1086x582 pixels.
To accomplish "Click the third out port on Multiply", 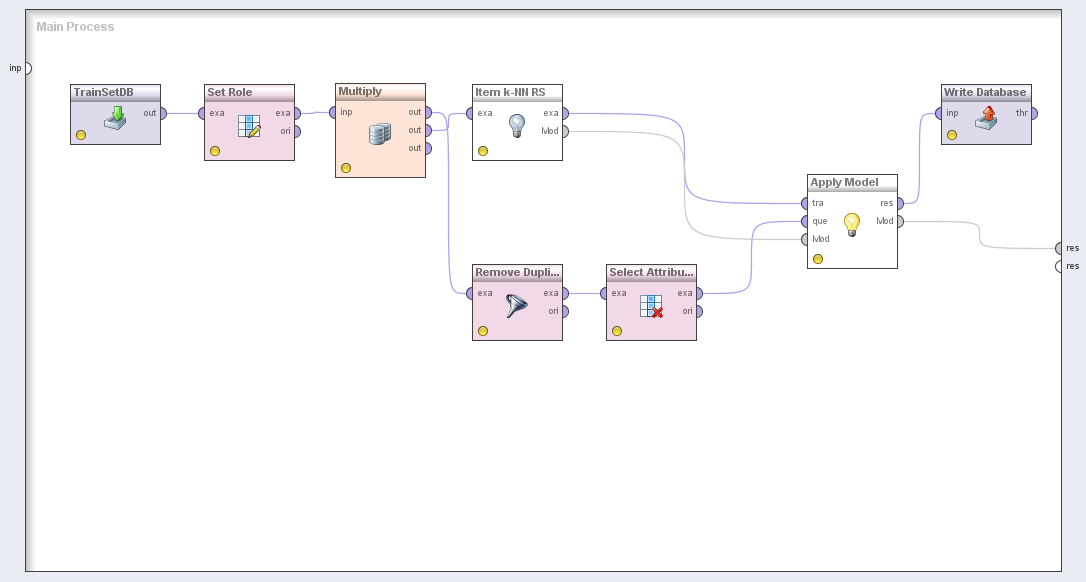I will [x=428, y=148].
